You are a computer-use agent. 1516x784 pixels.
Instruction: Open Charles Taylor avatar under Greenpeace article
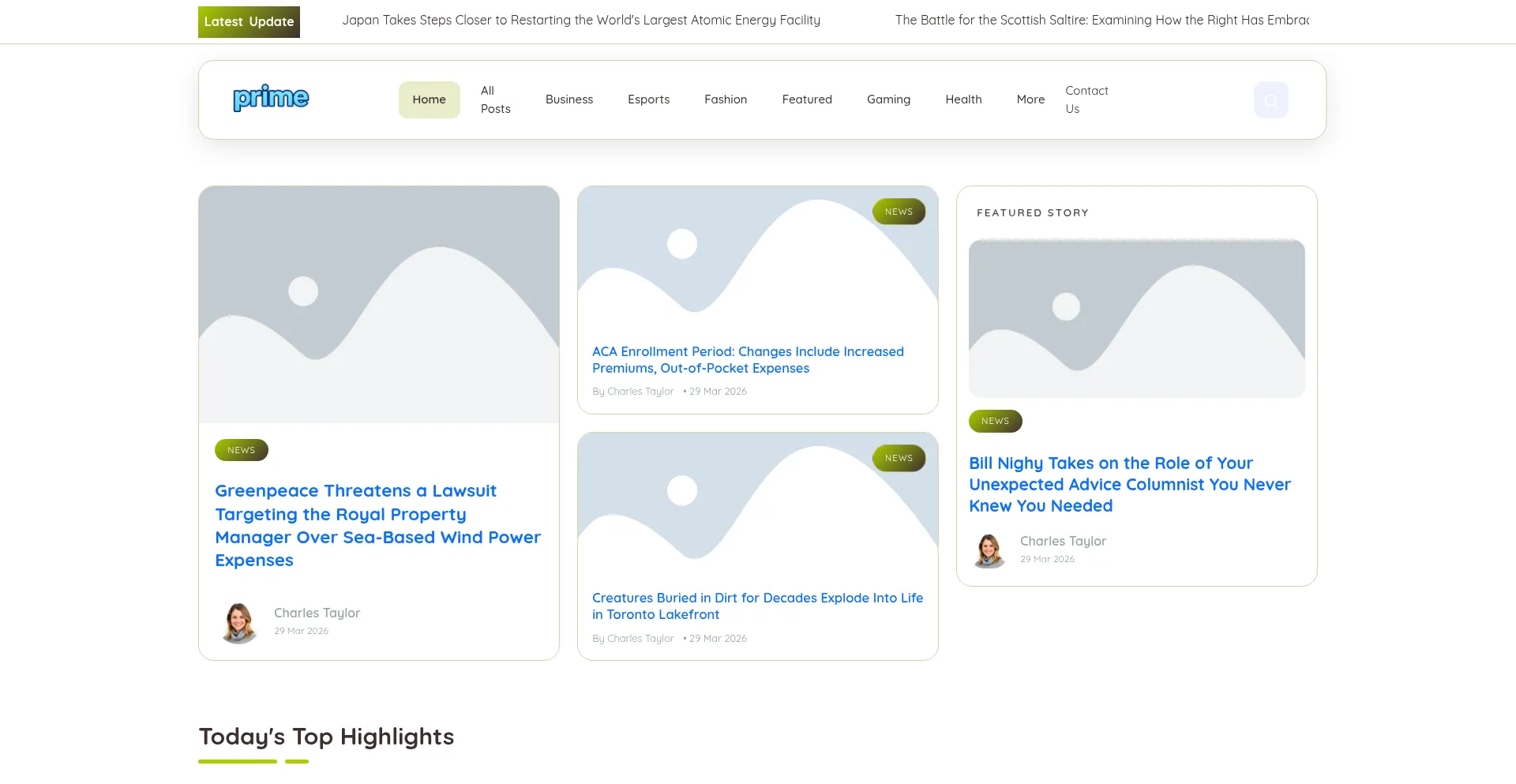pyautogui.click(x=238, y=623)
